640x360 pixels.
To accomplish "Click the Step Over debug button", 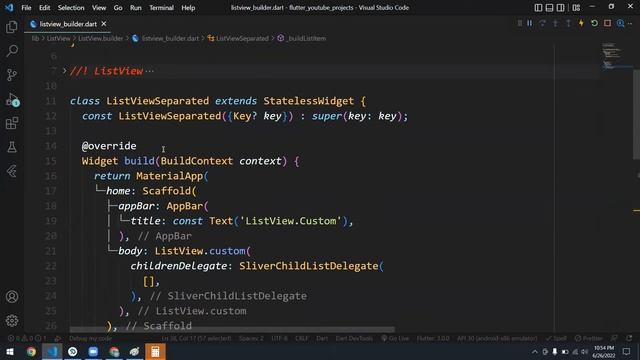I will coord(542,23).
